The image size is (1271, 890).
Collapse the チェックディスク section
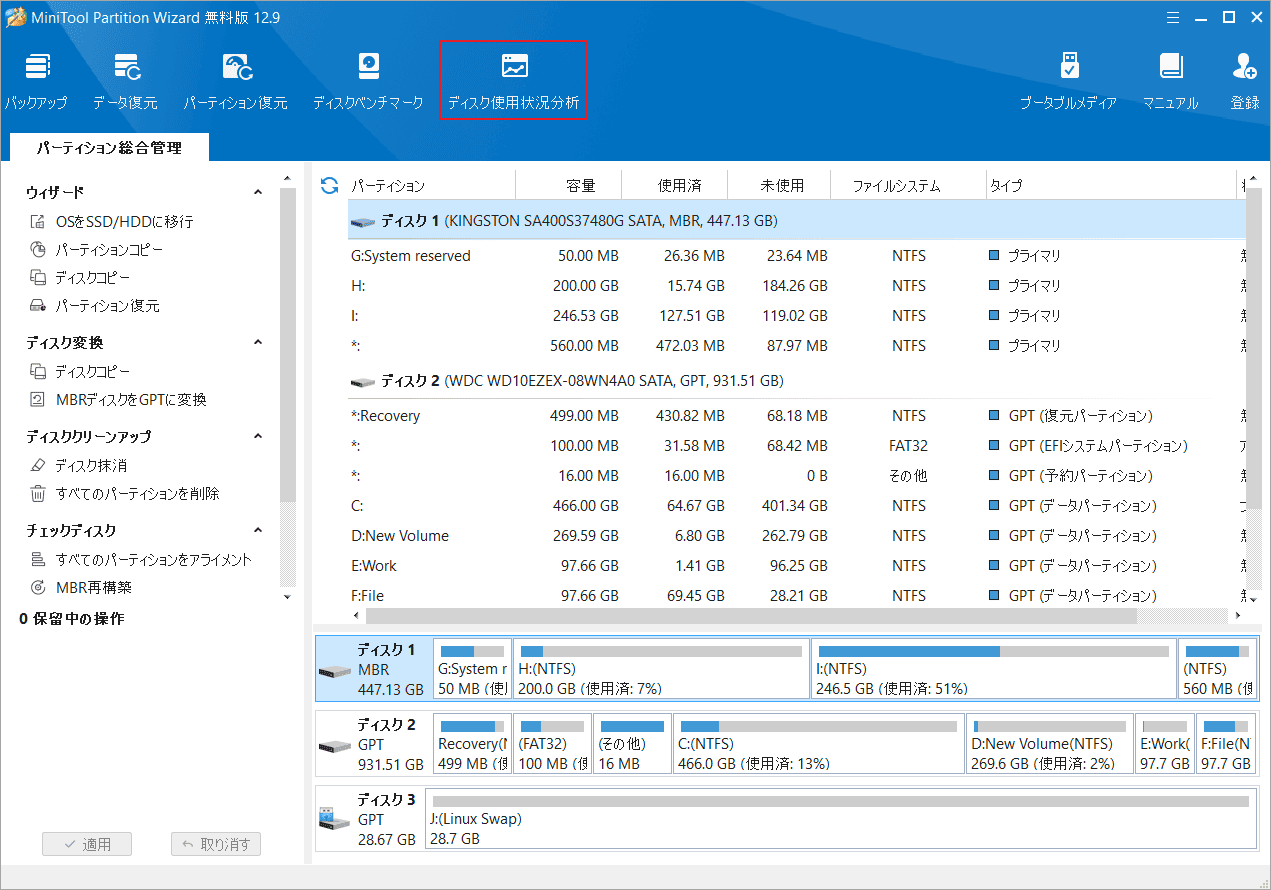pos(258,529)
